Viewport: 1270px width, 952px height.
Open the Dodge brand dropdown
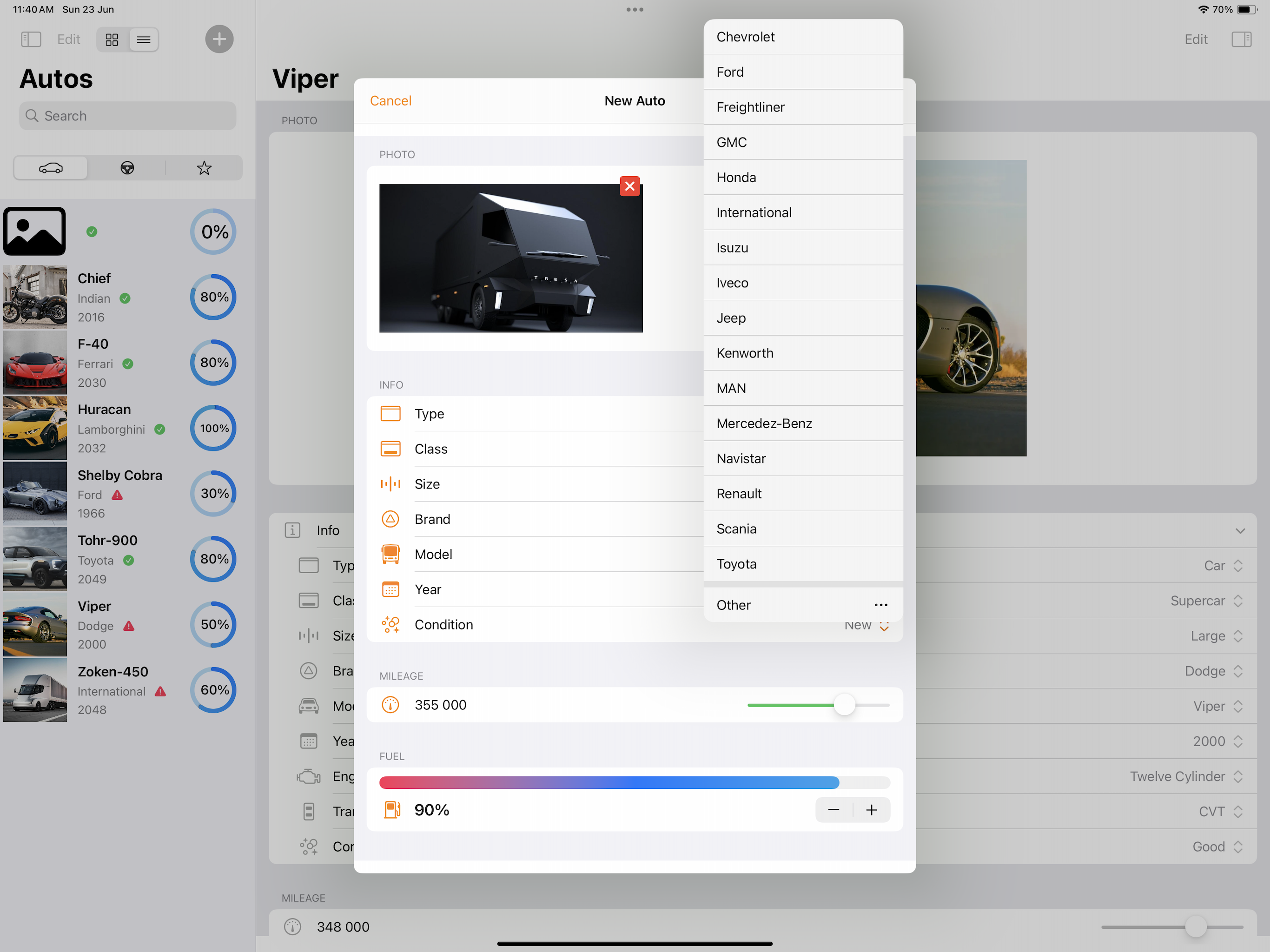point(1214,671)
